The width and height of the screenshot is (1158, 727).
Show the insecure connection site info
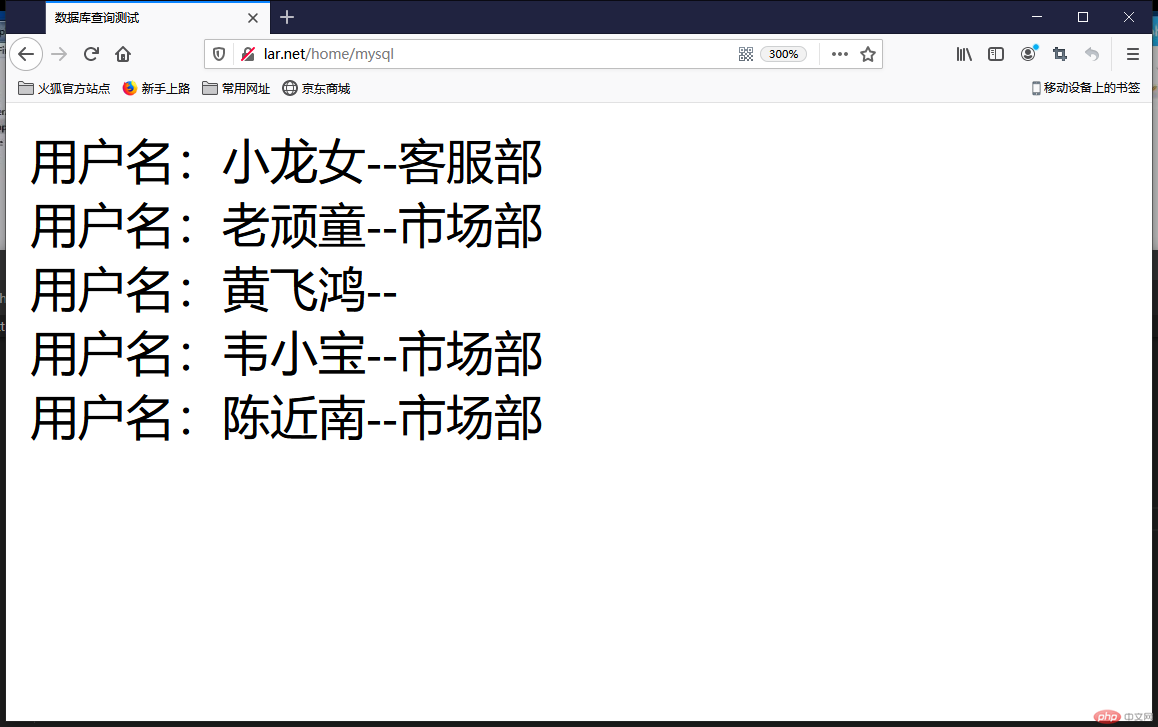click(248, 54)
